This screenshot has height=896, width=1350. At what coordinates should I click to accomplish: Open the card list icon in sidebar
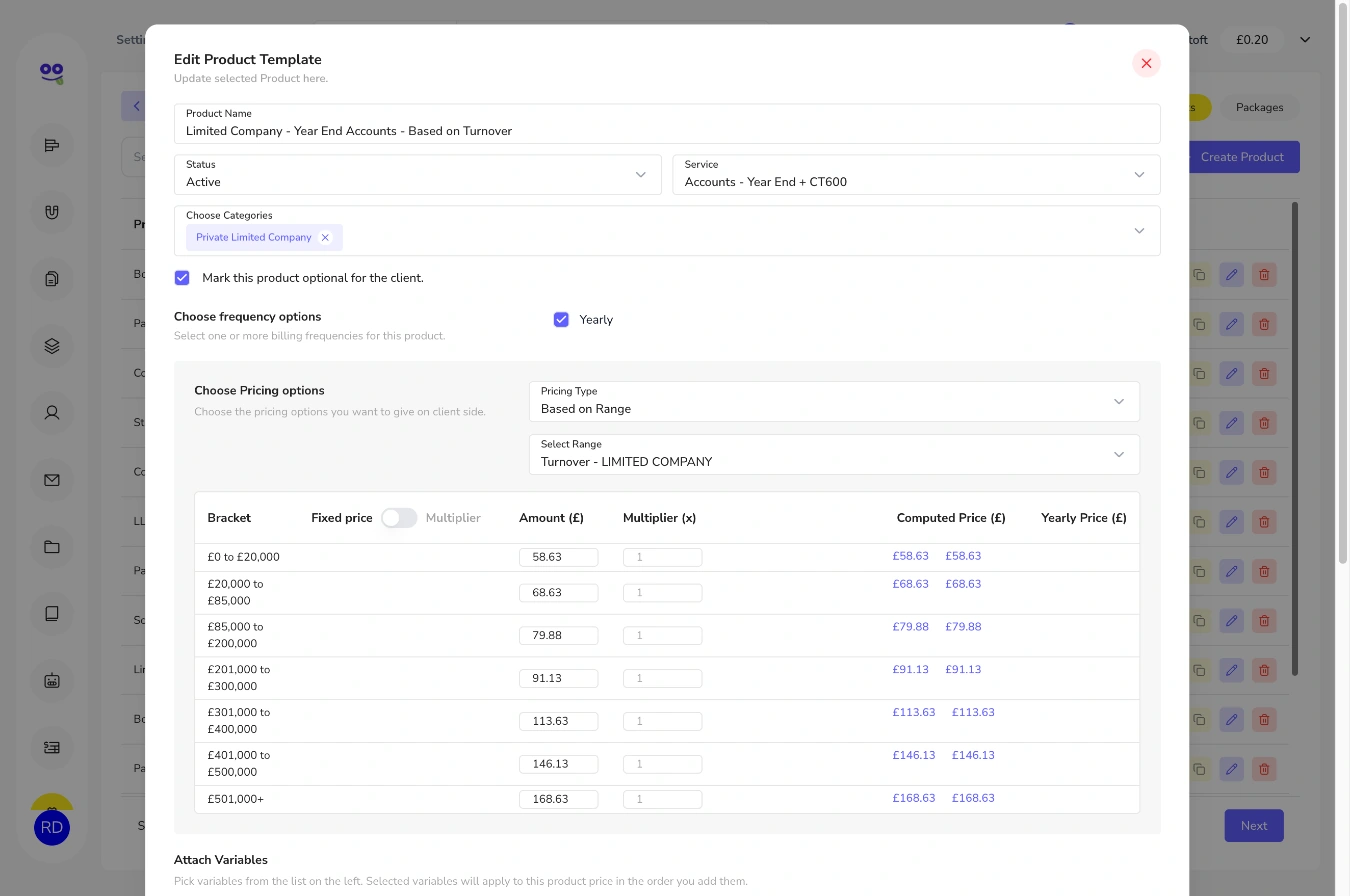coord(52,747)
